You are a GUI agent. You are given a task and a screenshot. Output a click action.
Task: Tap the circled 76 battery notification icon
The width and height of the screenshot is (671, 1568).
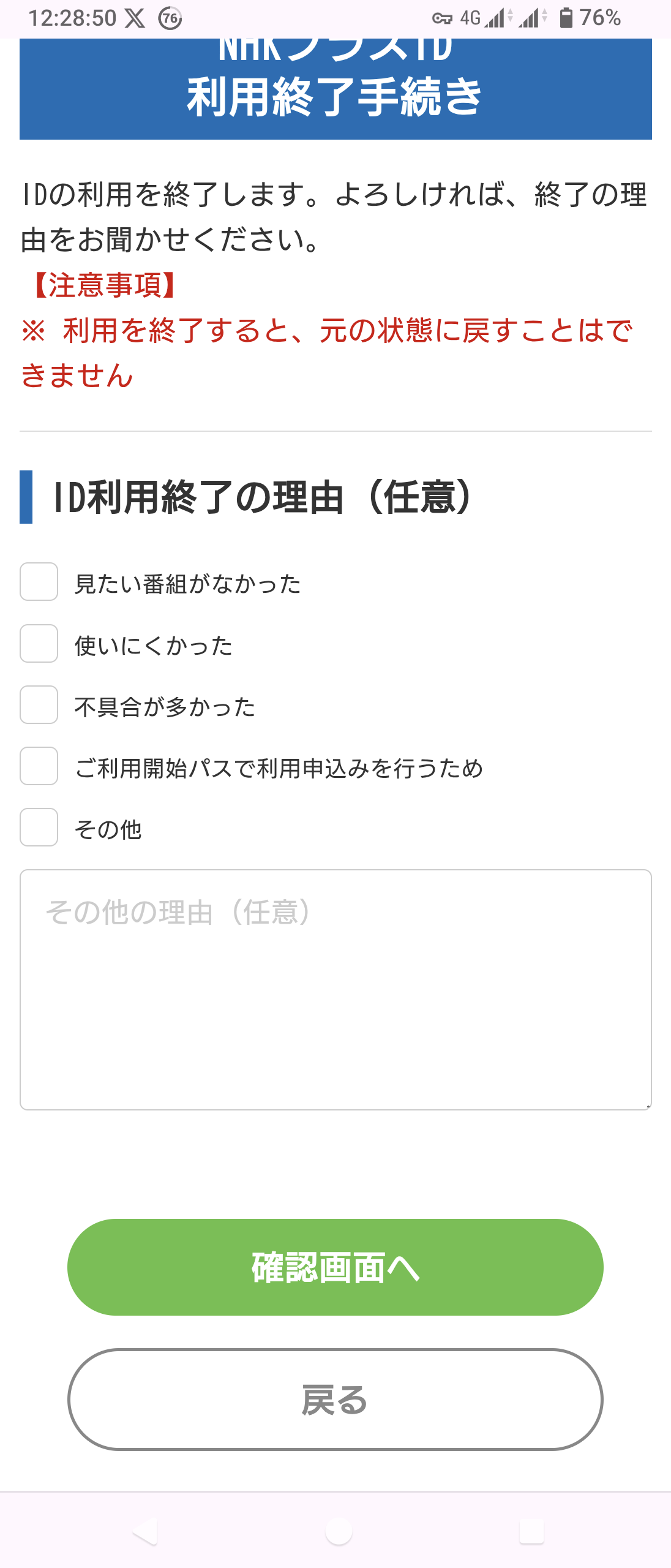(x=170, y=18)
